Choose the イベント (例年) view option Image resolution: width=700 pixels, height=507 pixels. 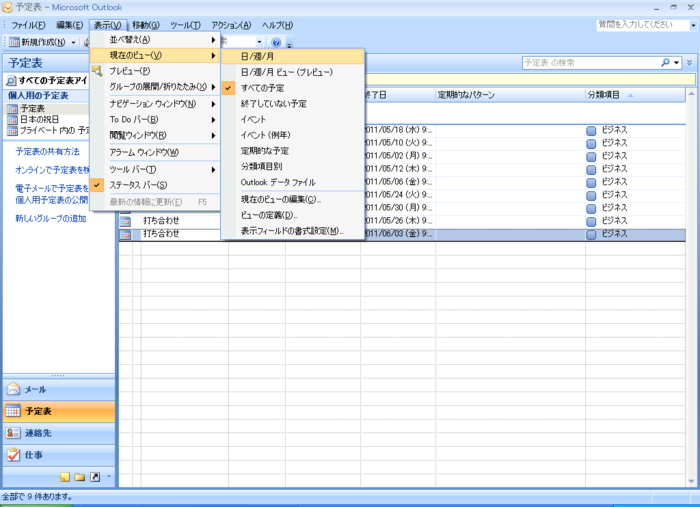293,135
